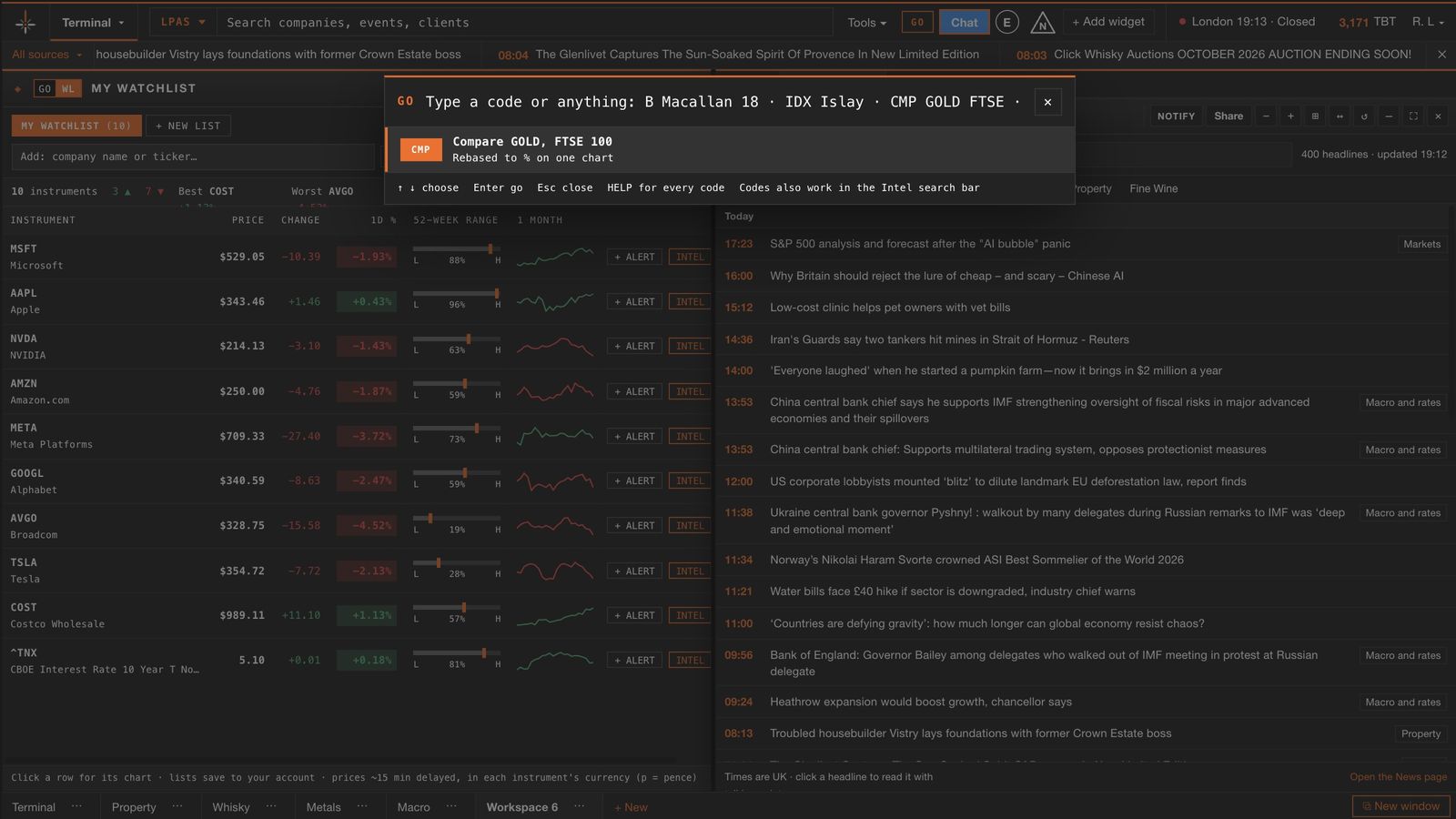Focus the Add company name or ticker field
Viewport: 1456px width, 819px height.
pyautogui.click(x=193, y=157)
